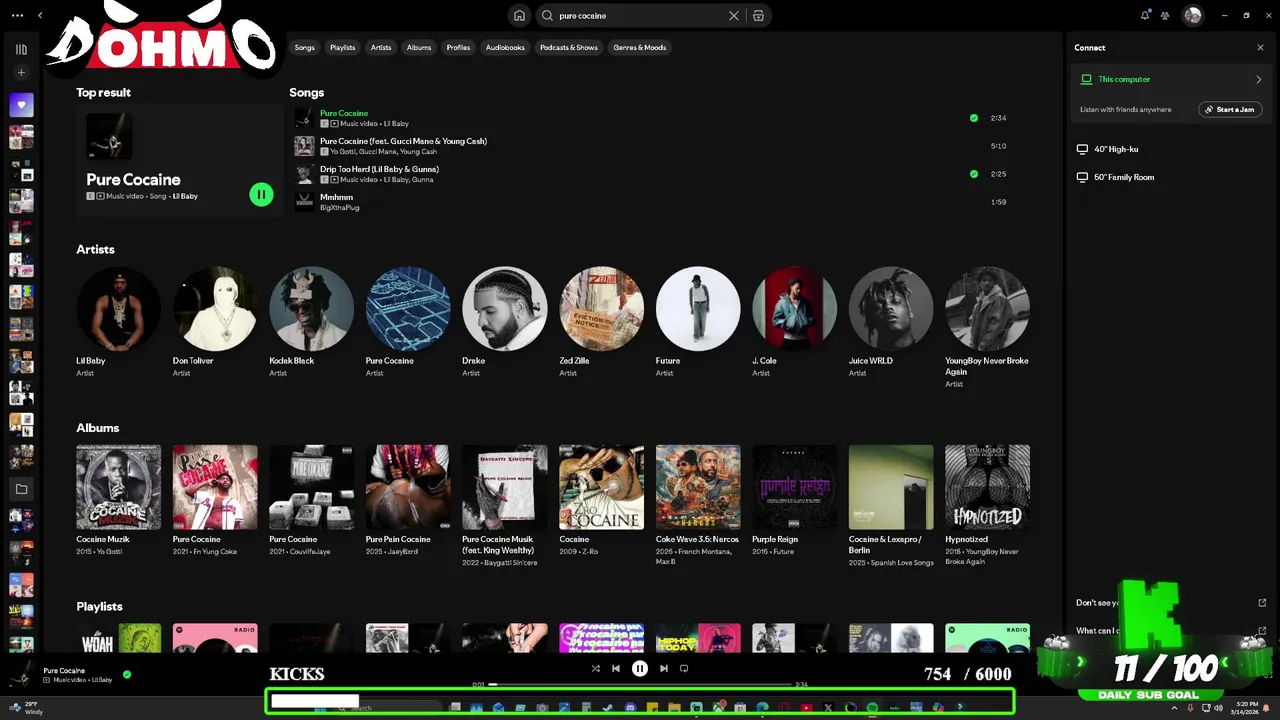Open Cocaine Muzik album by Yo Gotti
Image resolution: width=1280 pixels, height=720 pixels.
point(118,500)
